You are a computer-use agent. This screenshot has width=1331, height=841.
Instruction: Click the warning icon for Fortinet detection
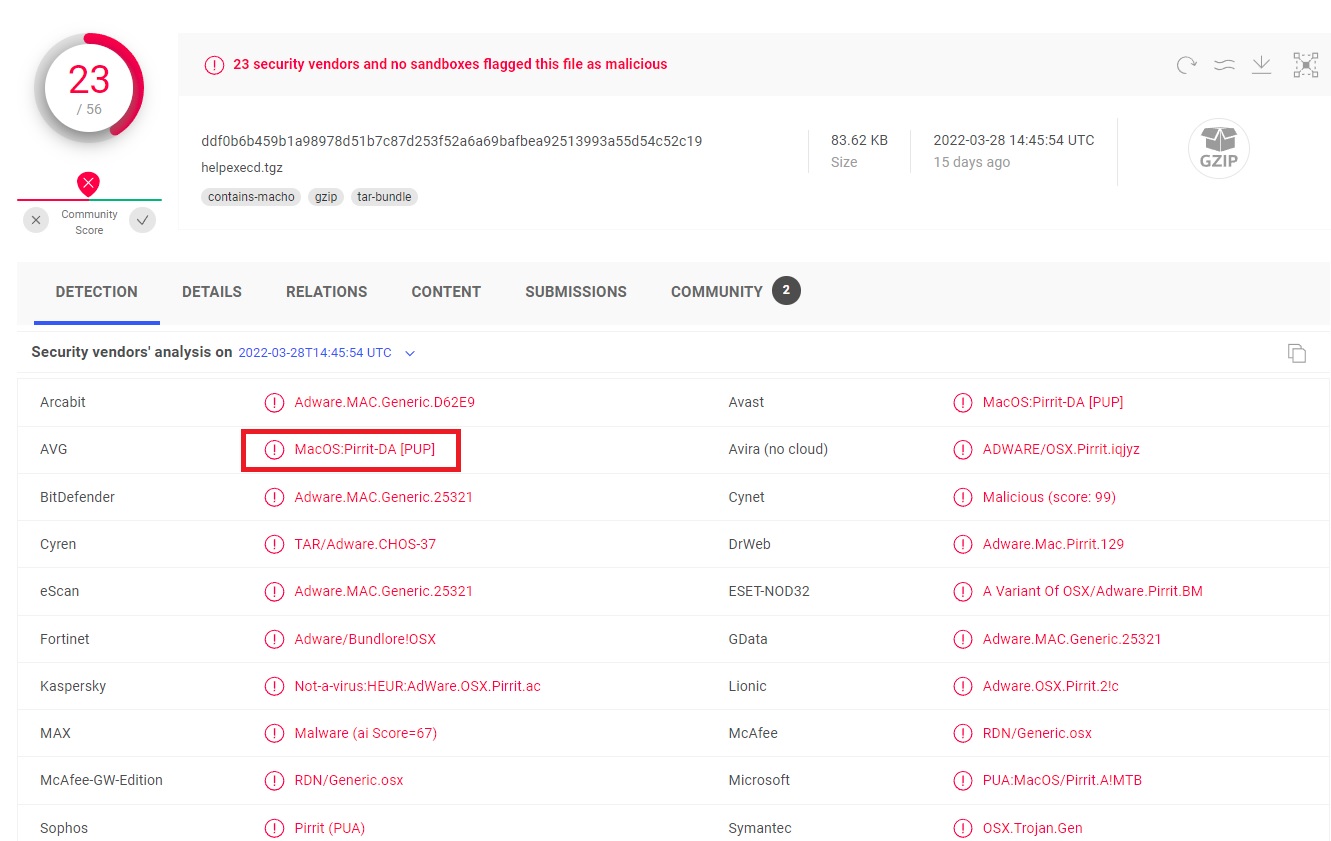274,639
